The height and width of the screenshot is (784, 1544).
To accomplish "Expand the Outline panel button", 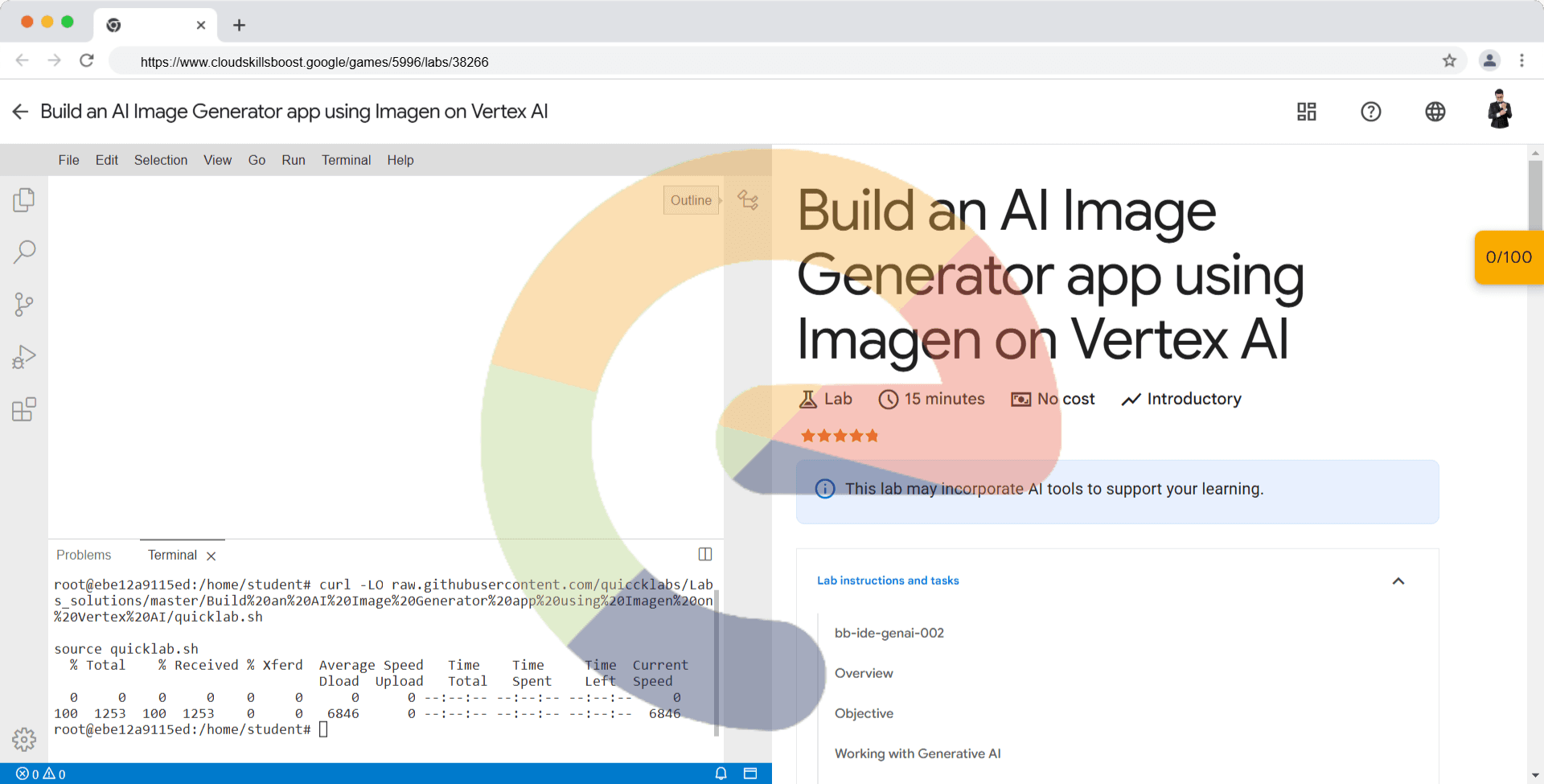I will 691,200.
